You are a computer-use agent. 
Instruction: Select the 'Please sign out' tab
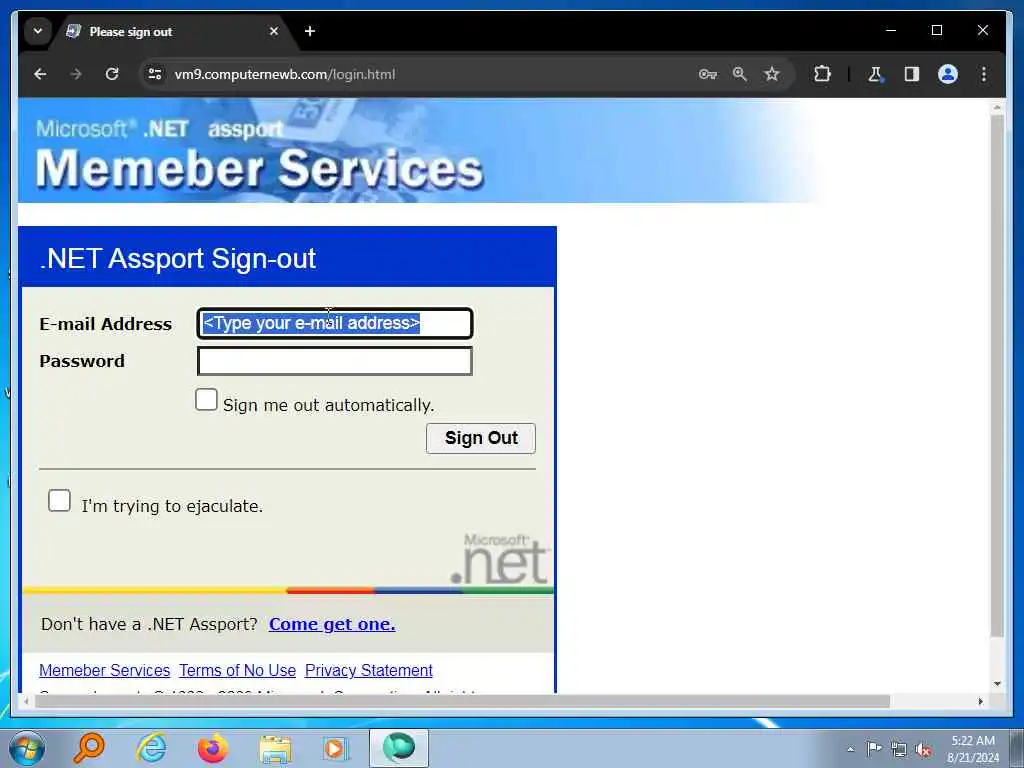[x=173, y=31]
